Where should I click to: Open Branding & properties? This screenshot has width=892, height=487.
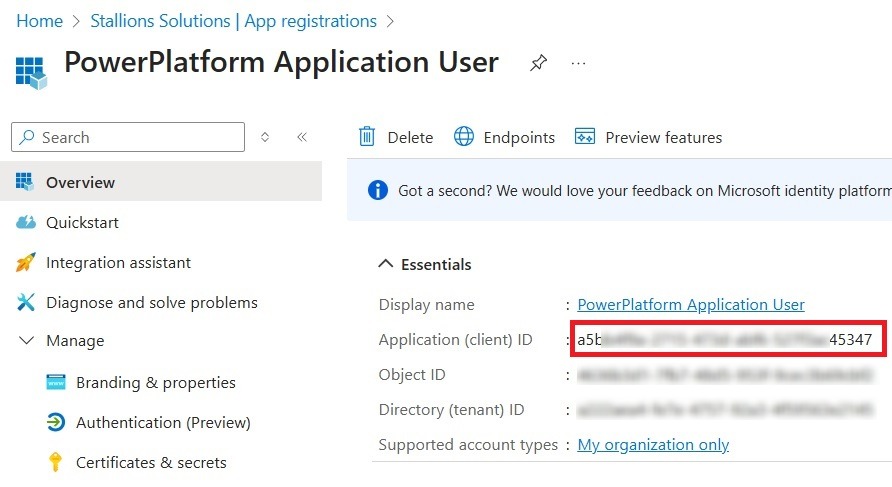[x=155, y=382]
